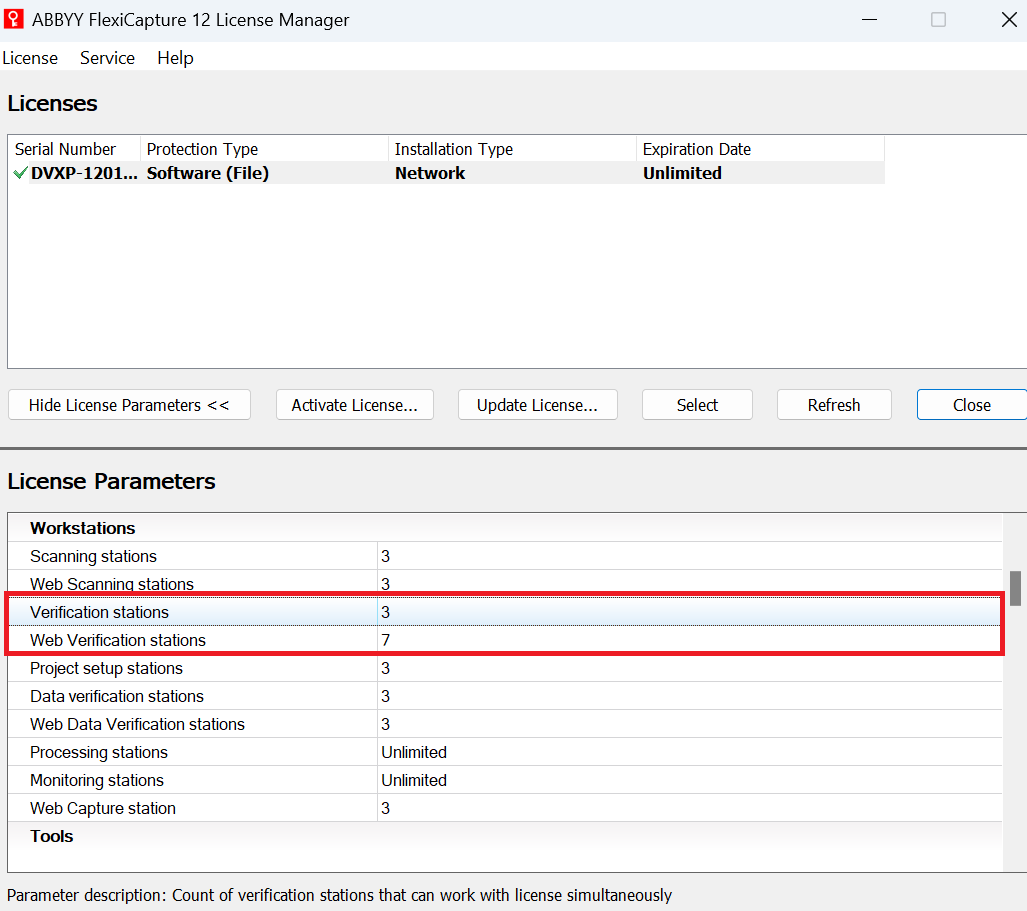The image size is (1027, 911).
Task: Close the window with the X button
Action: [1009, 20]
